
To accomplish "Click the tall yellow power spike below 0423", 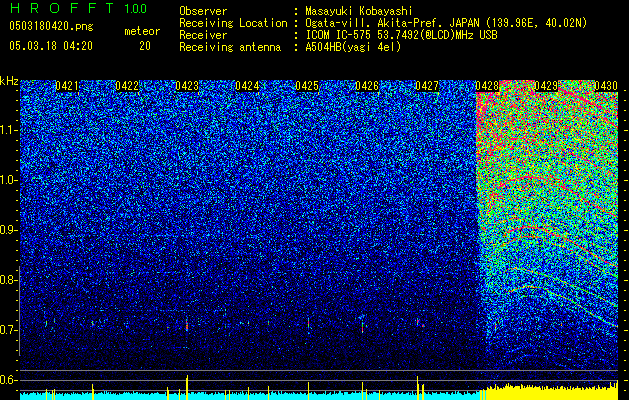I will 187,387.
